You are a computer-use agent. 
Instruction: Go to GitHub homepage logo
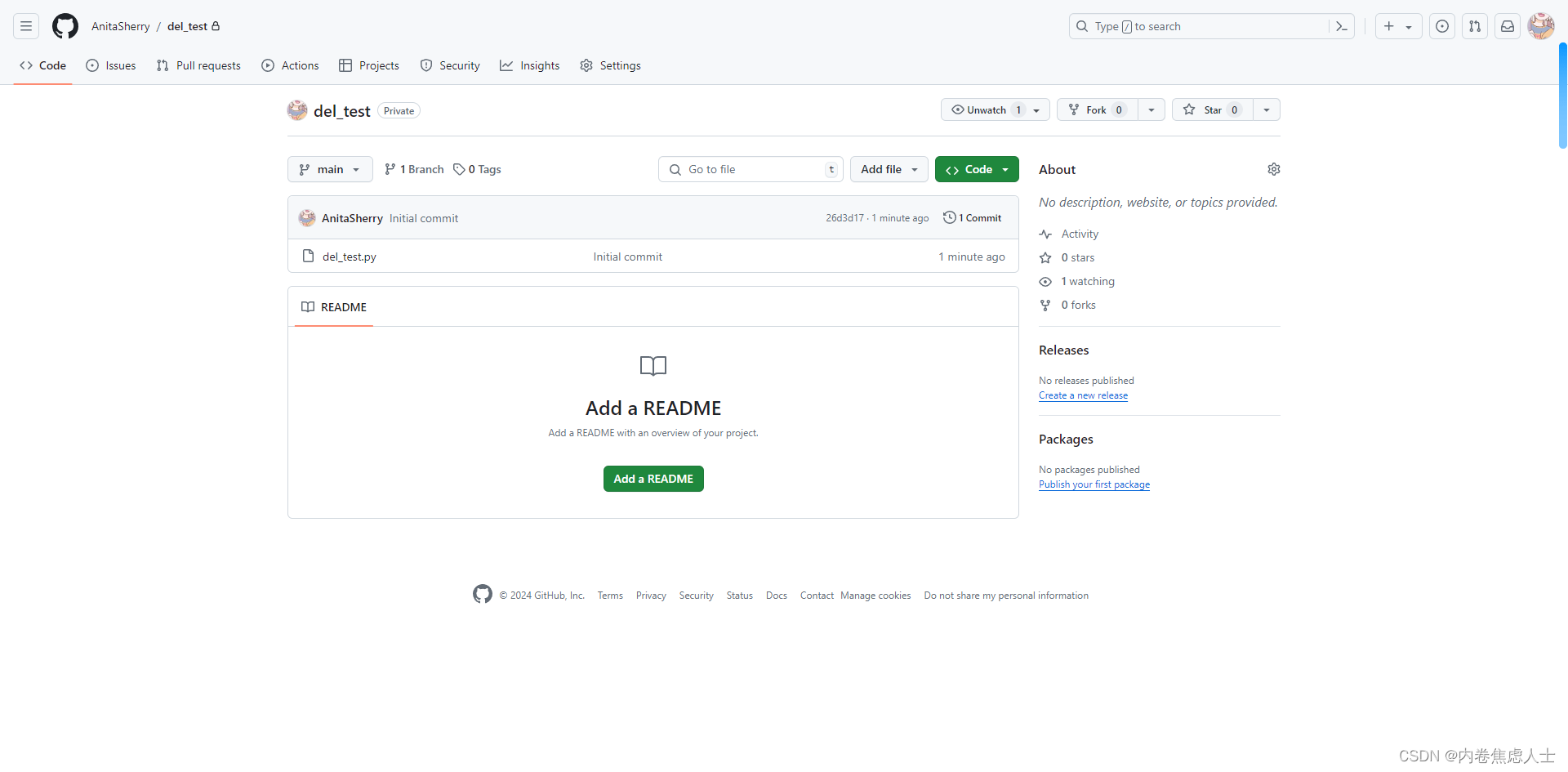click(65, 26)
